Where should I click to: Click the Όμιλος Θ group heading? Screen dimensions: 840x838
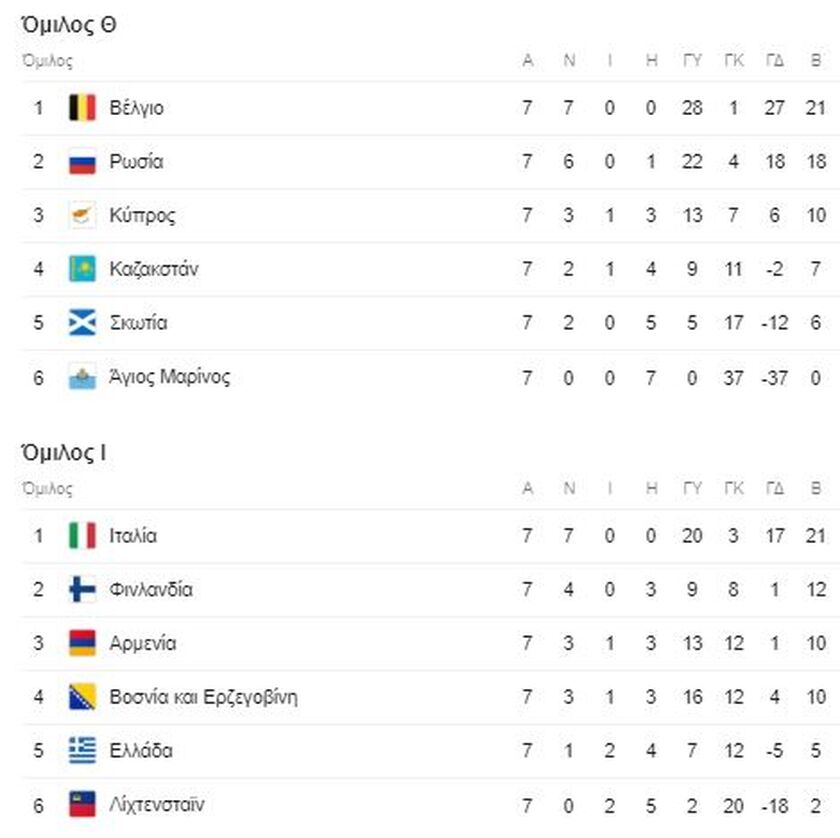coord(69,25)
